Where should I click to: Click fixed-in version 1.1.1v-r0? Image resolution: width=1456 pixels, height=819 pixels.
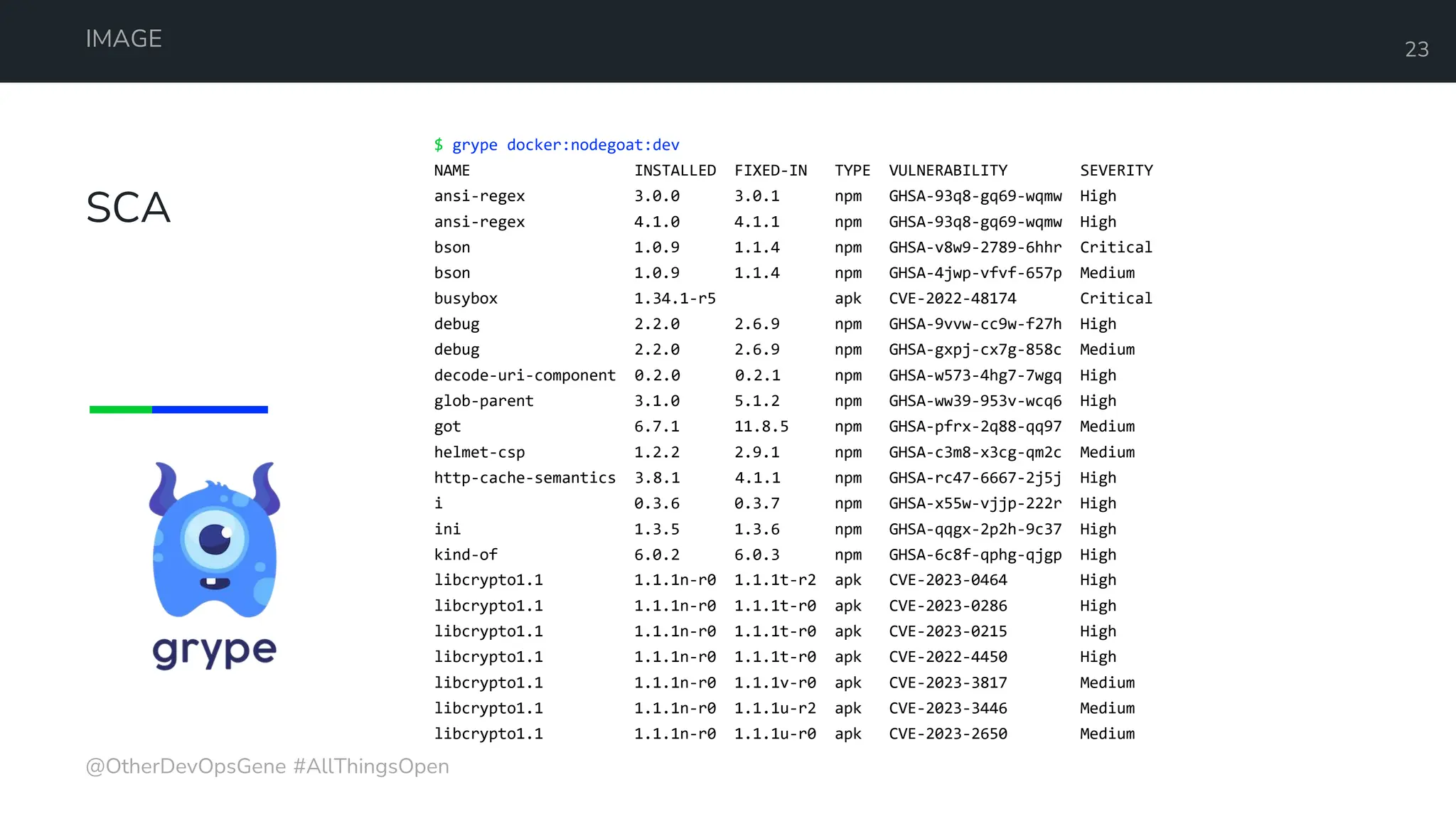click(775, 682)
